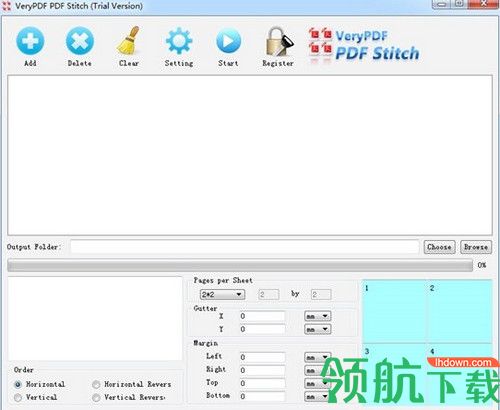
Task: Select Vertical Reverse order option
Action: coord(96,397)
